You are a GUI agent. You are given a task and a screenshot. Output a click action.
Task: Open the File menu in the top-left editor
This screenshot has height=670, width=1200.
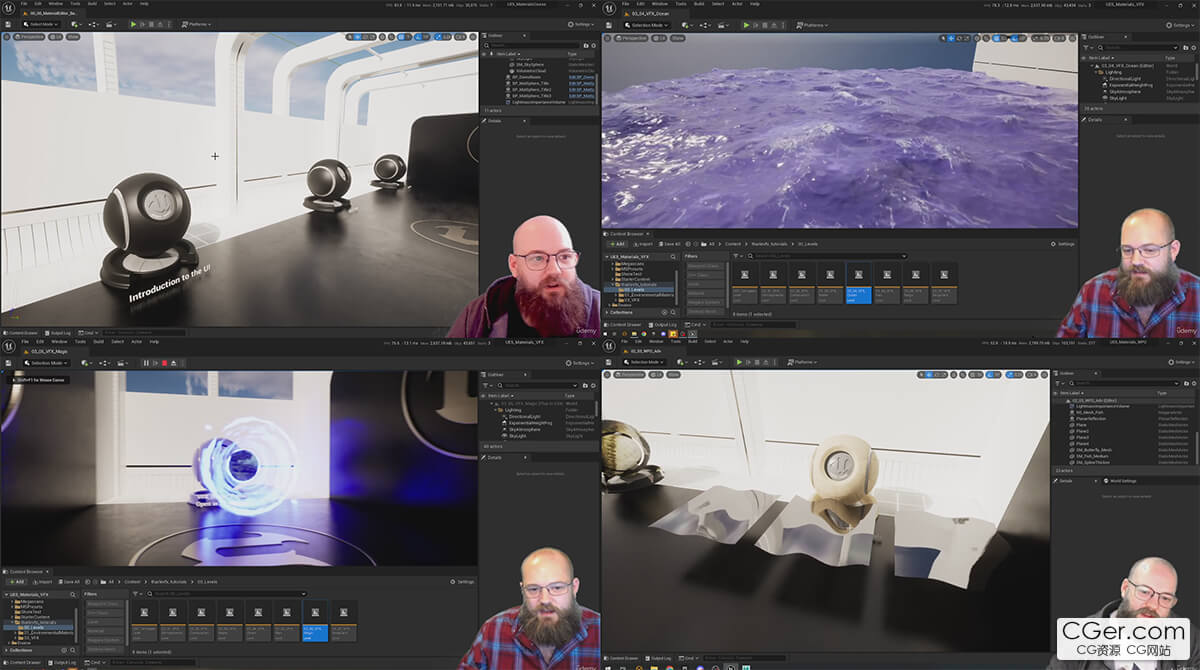coord(23,3)
